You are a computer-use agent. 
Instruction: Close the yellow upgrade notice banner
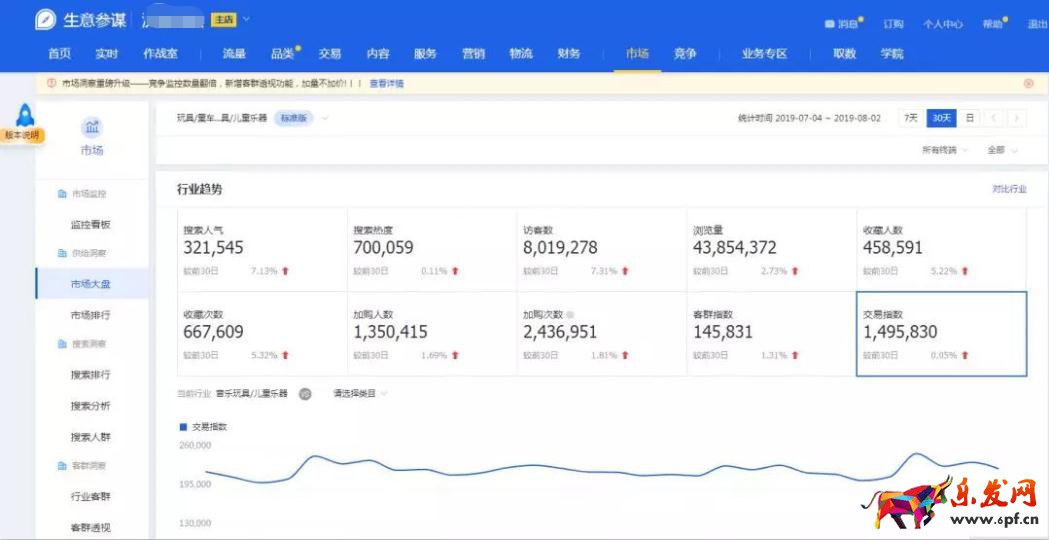click(1028, 84)
